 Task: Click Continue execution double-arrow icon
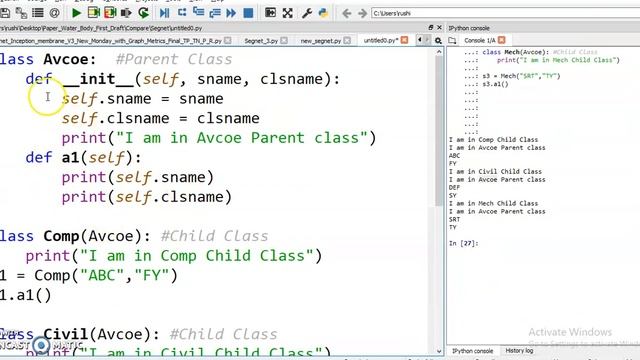click(x=231, y=13)
